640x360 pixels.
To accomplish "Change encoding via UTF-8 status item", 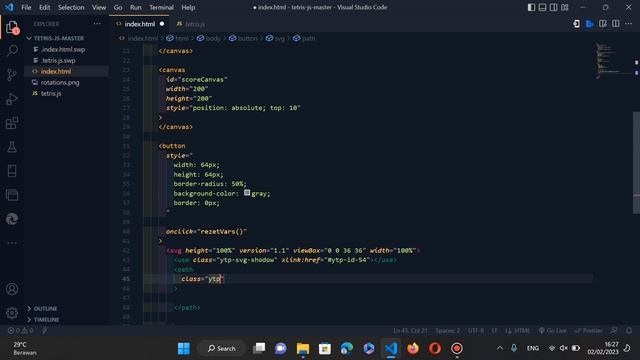I will (x=476, y=331).
